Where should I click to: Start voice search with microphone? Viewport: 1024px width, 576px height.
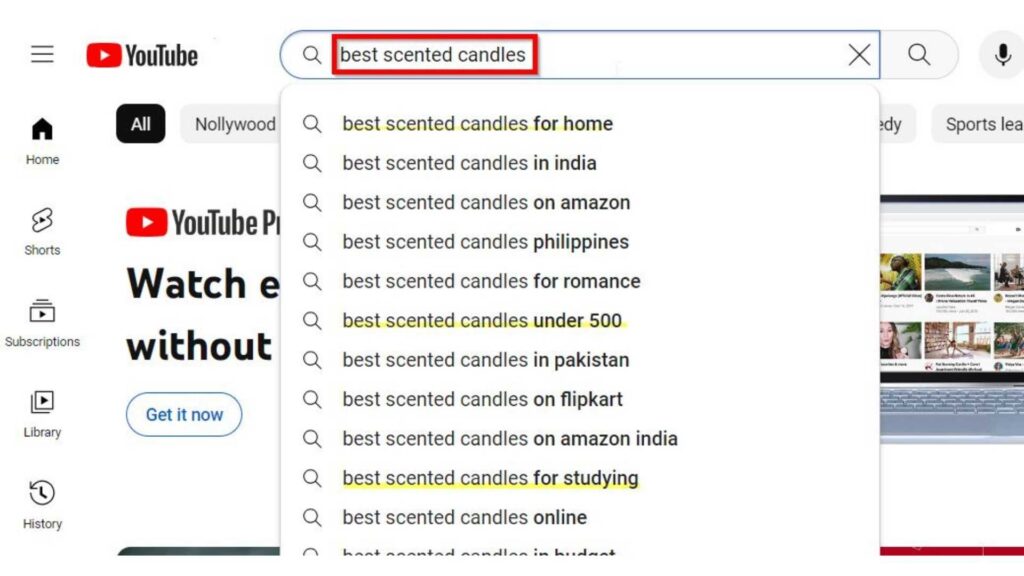pos(1002,55)
